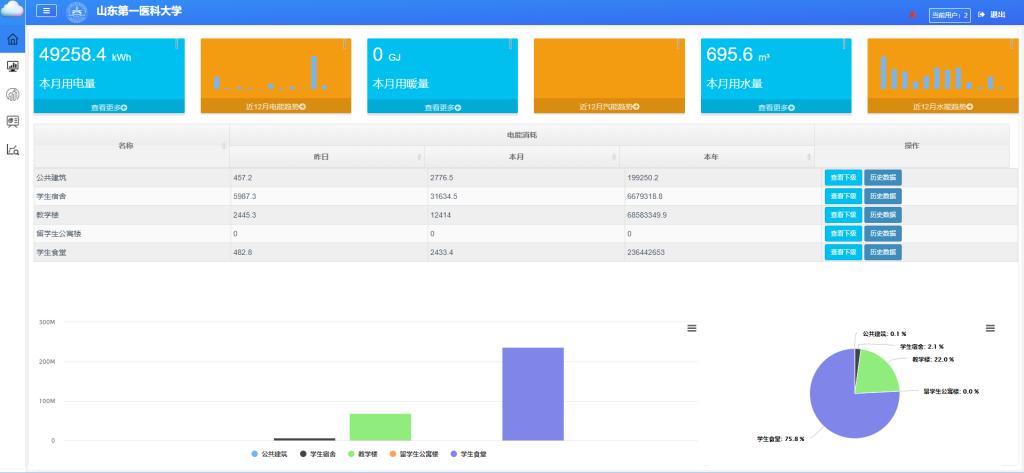Click 历史数据 for 教学楼 row
This screenshot has height=473, width=1024.
882,214
